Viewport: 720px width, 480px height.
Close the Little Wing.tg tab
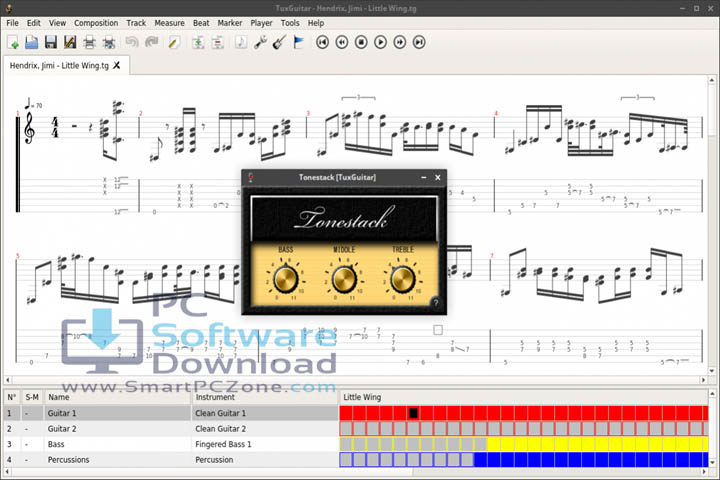(117, 65)
